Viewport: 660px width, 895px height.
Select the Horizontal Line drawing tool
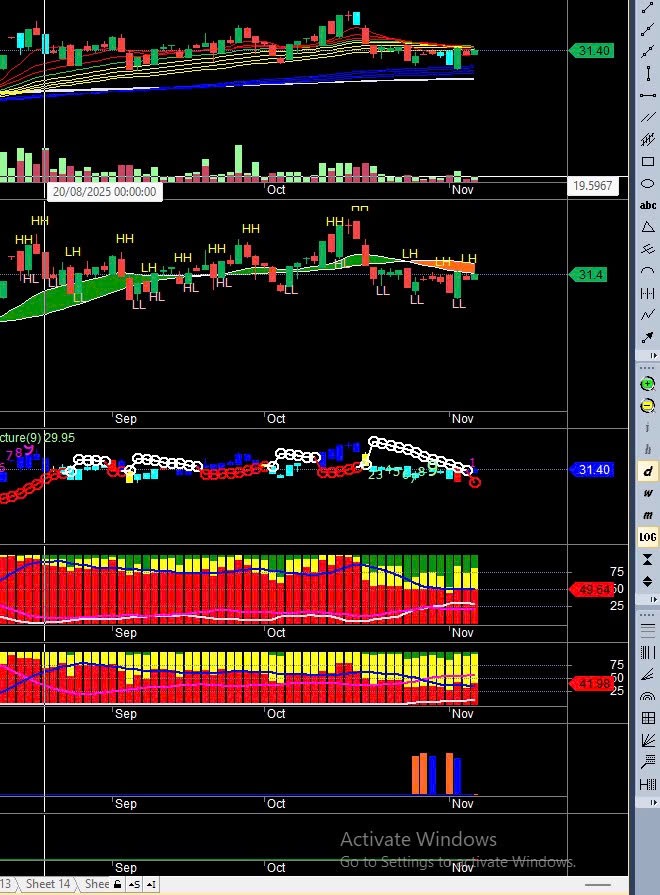tap(647, 95)
